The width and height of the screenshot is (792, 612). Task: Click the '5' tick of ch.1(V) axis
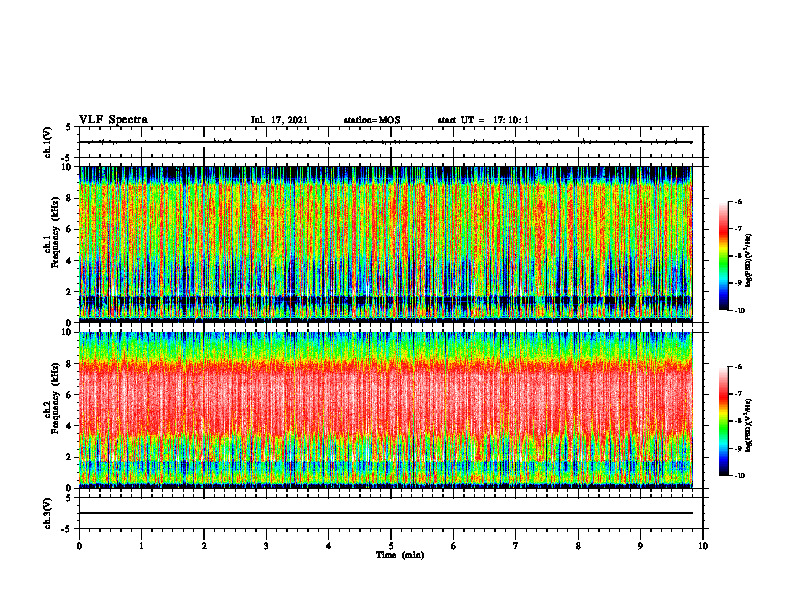click(69, 127)
